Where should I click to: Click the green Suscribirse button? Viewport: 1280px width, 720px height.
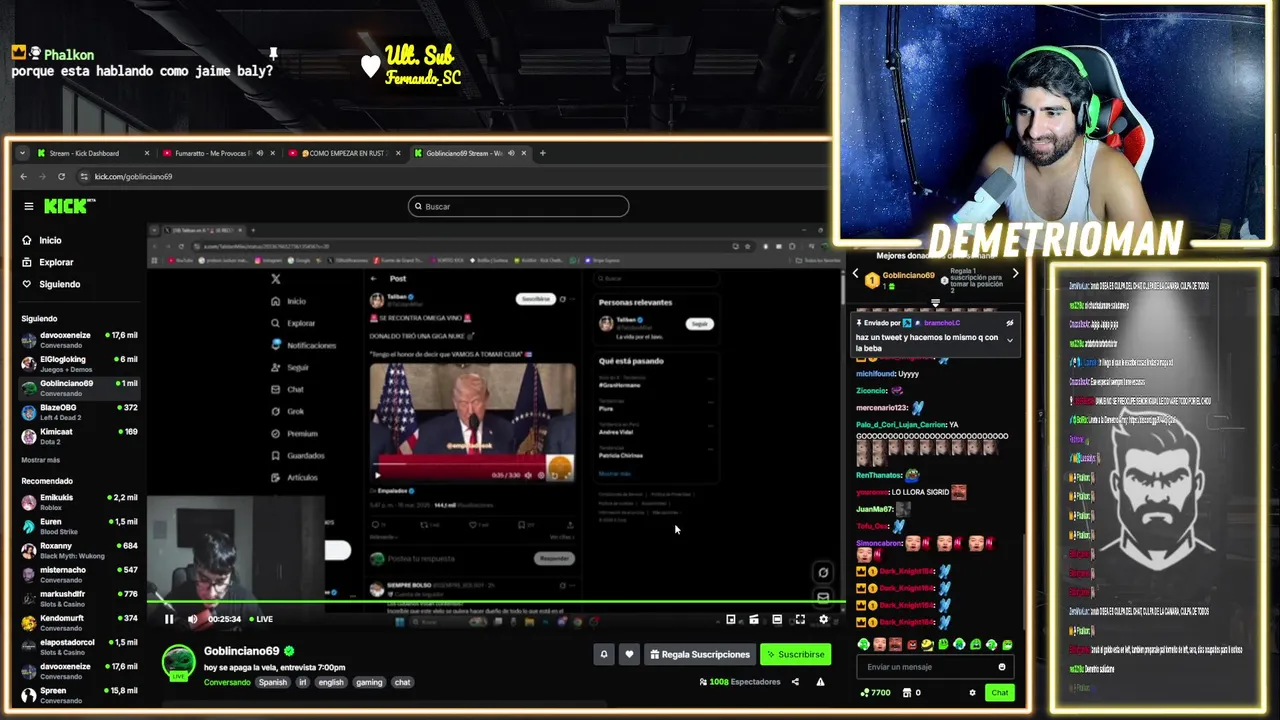click(x=795, y=654)
